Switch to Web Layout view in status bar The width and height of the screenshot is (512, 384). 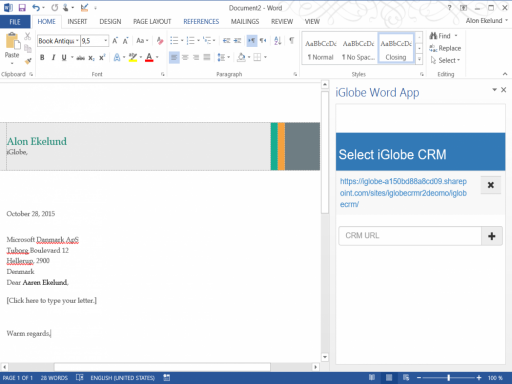(406, 377)
